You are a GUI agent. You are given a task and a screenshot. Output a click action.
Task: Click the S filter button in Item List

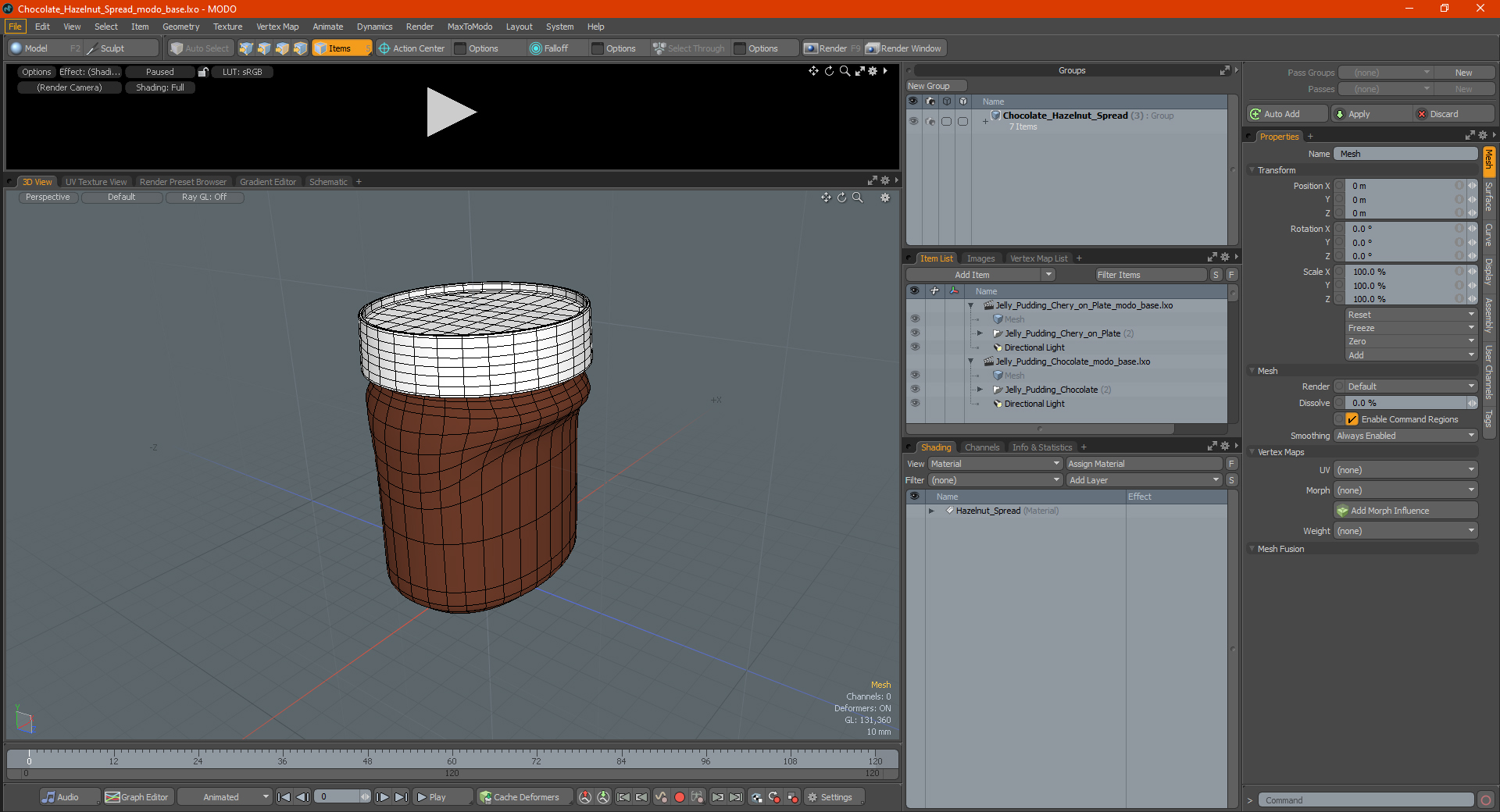point(1216,275)
